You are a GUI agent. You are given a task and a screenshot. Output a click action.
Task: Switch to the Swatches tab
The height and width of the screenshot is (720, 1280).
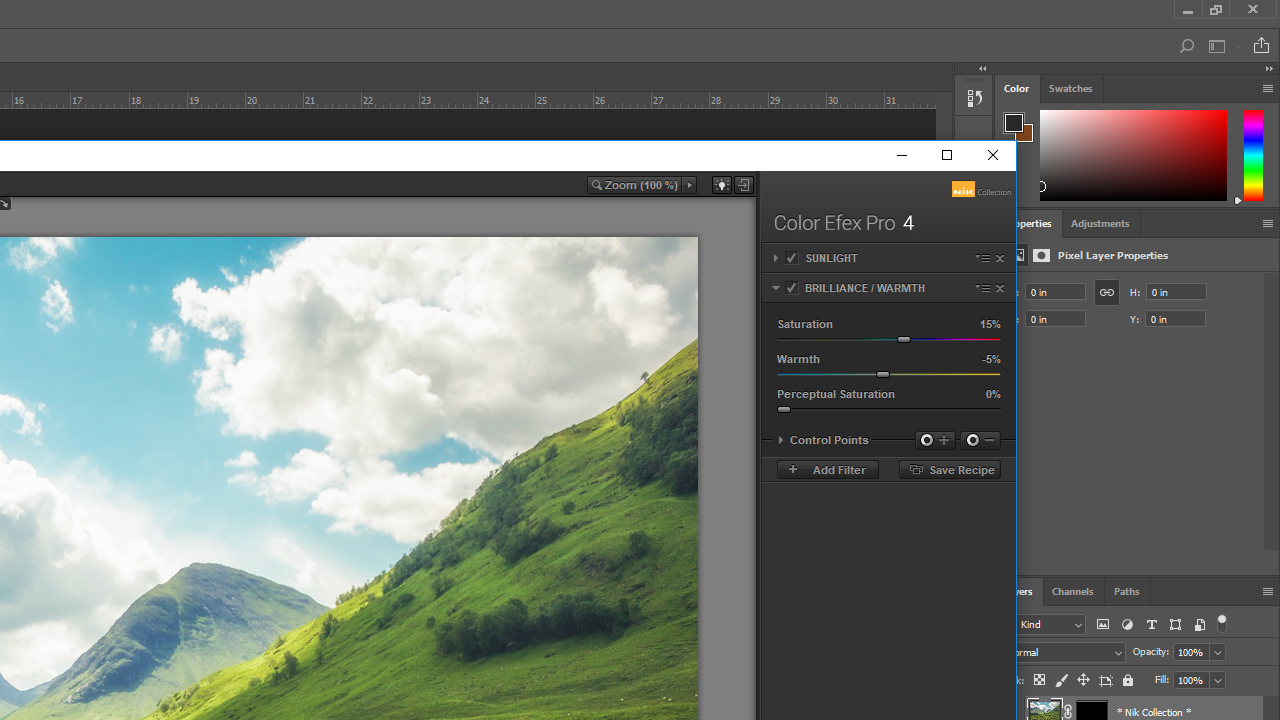tap(1070, 89)
